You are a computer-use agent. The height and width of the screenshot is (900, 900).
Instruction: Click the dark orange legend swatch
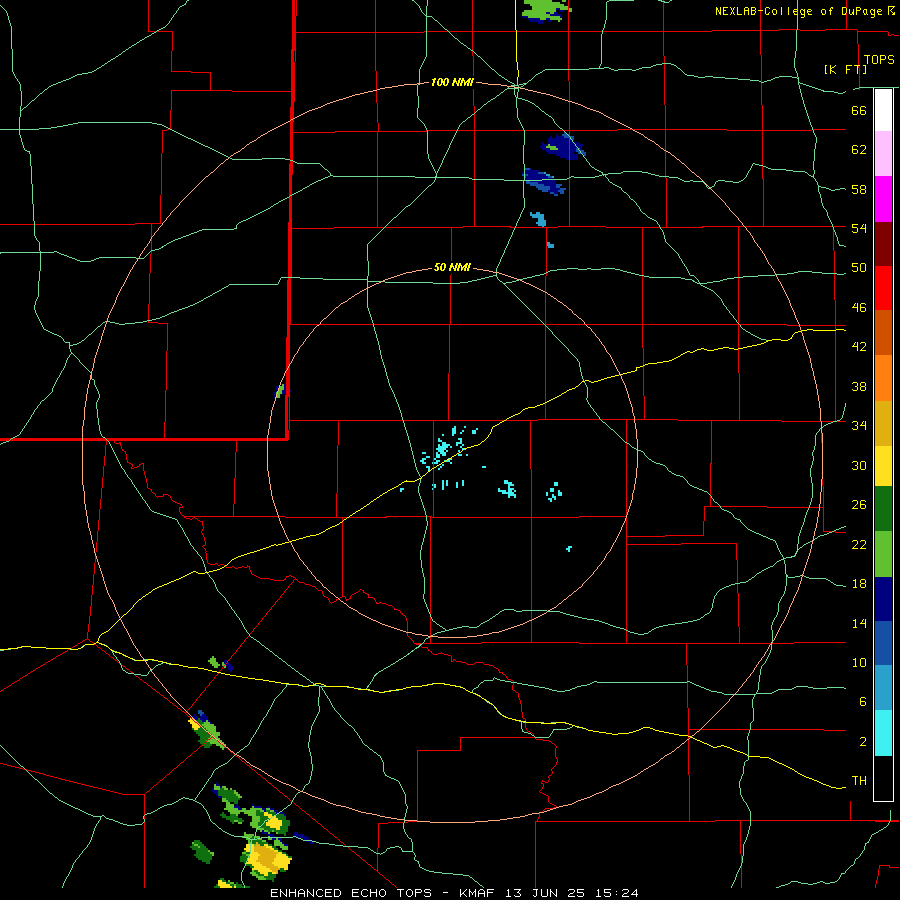tap(883, 333)
